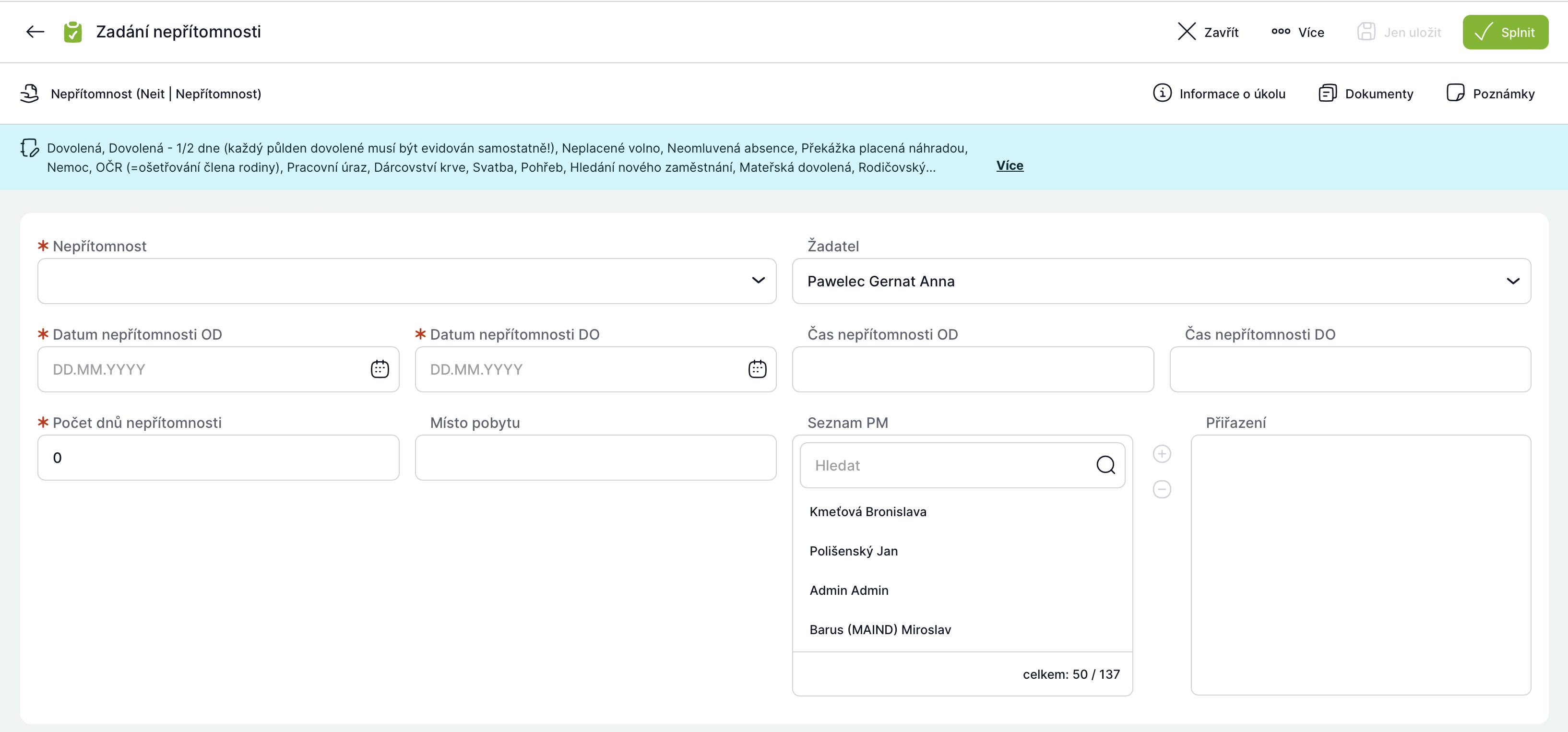Image resolution: width=1568 pixels, height=732 pixels.
Task: Open the Více menu with three dots
Action: click(x=1298, y=32)
